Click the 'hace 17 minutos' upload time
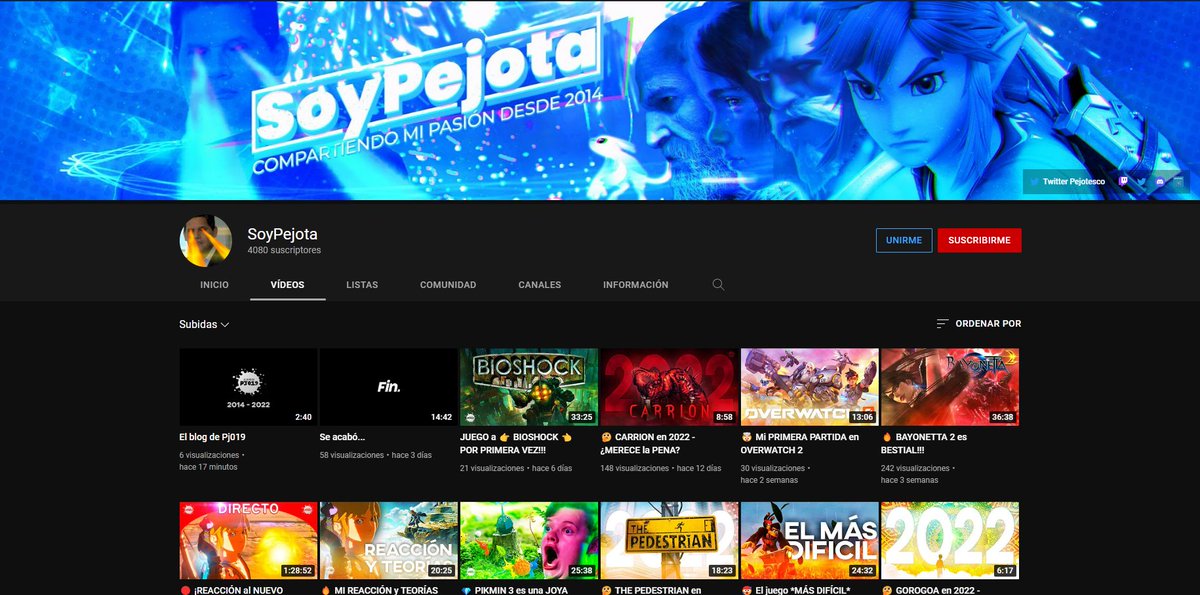Viewport: 1200px width, 595px height. click(x=208, y=467)
